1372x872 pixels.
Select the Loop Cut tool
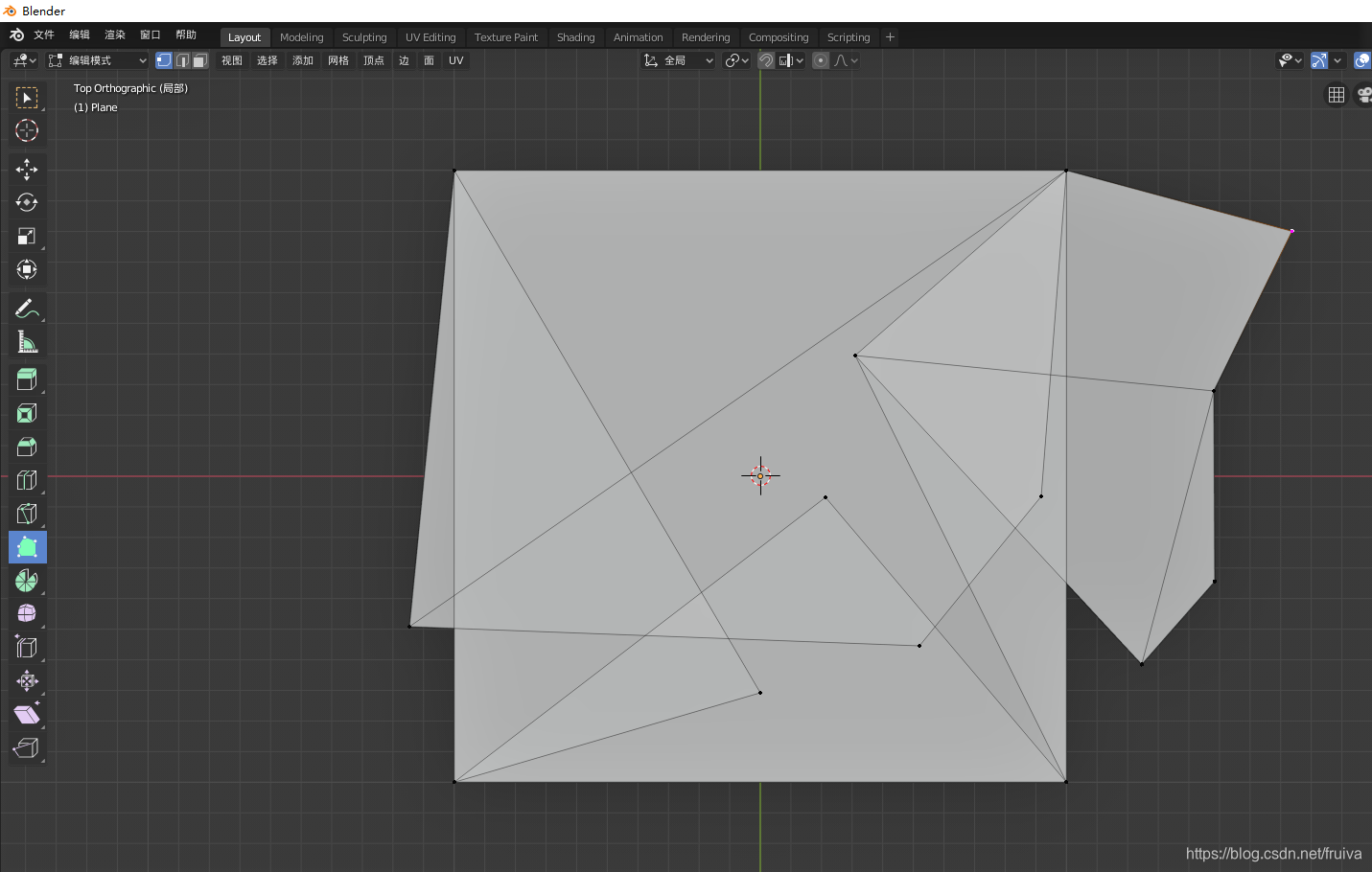27,480
